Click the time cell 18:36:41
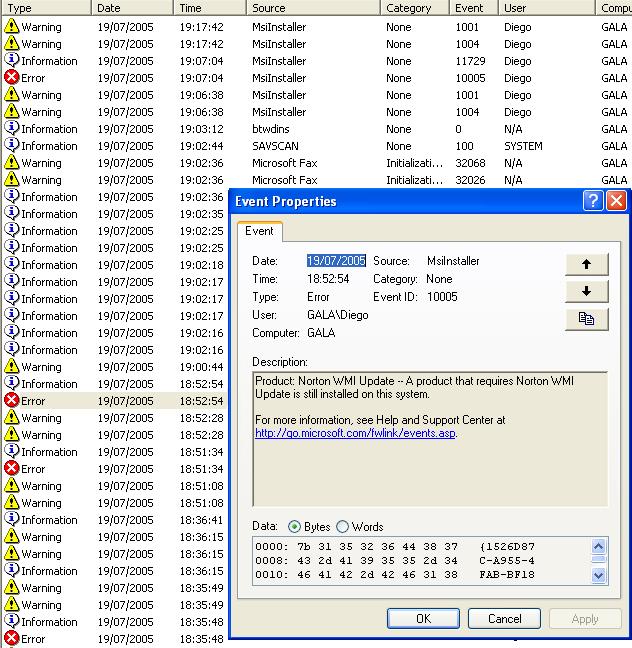The width and height of the screenshot is (632, 648). tap(201, 520)
